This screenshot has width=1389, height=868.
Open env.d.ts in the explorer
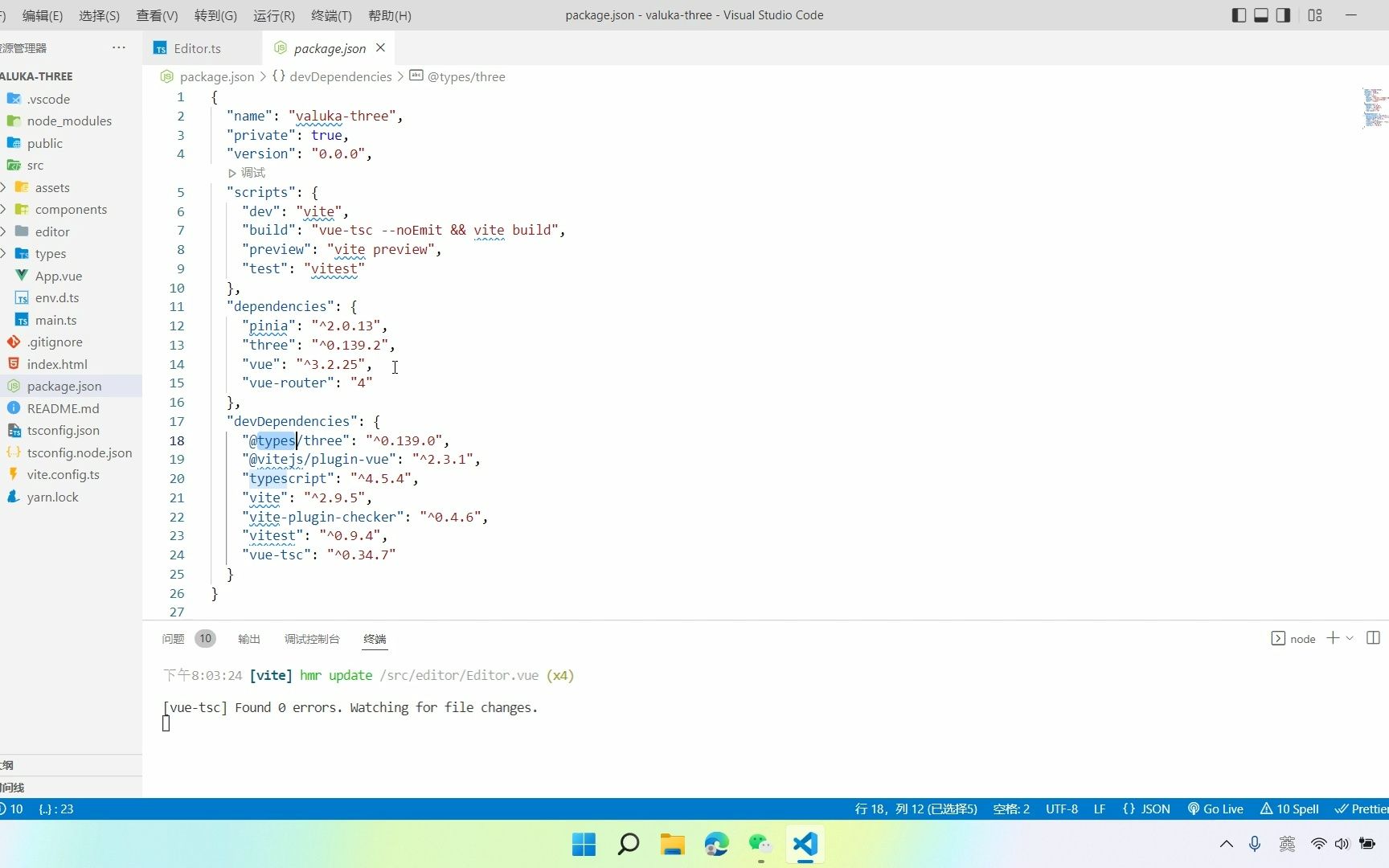pos(57,297)
